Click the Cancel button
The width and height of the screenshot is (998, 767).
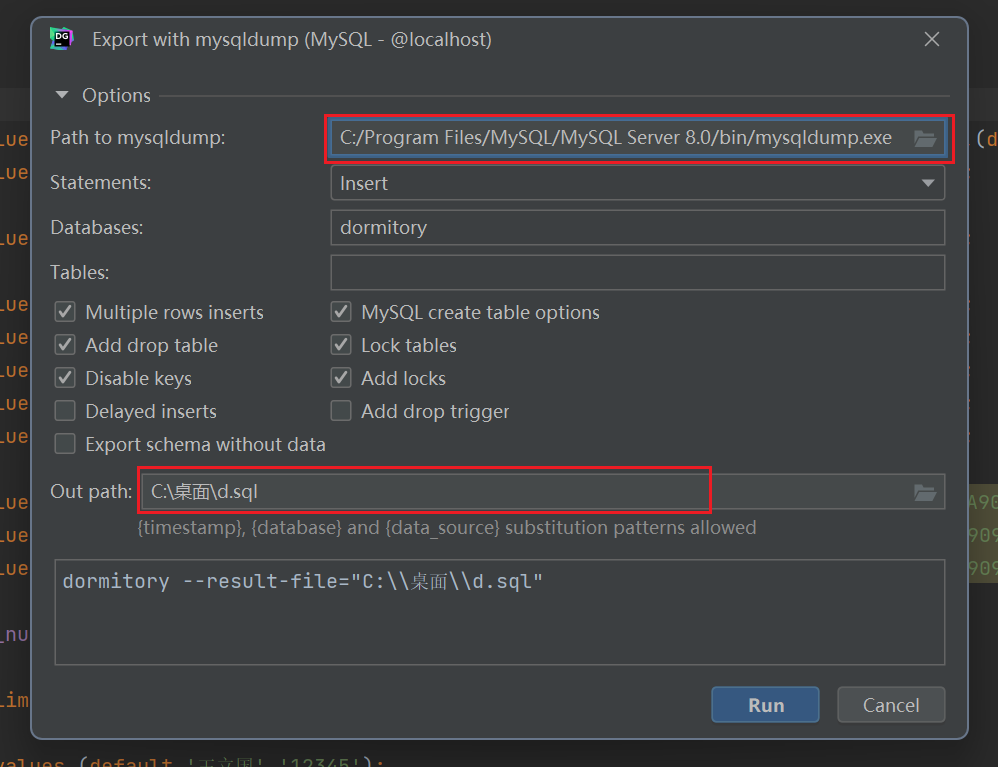point(891,705)
